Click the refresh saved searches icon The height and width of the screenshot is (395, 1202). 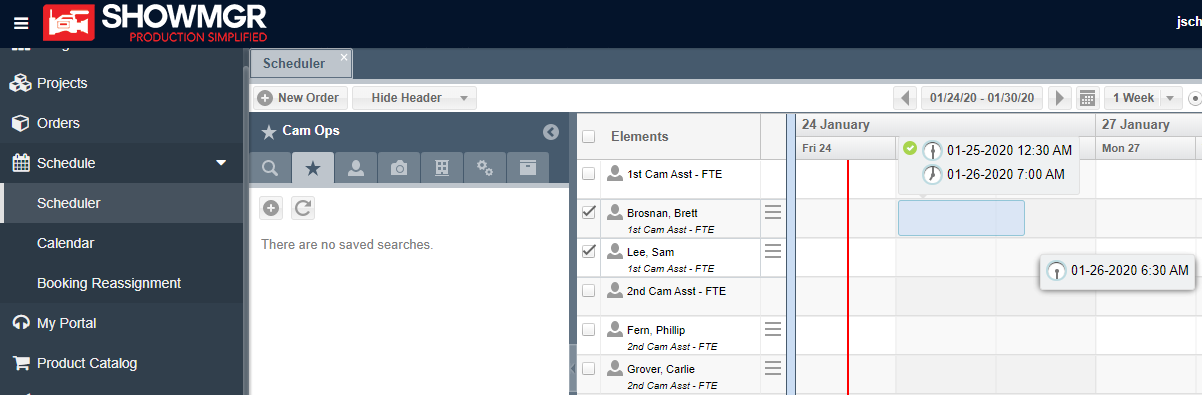303,208
